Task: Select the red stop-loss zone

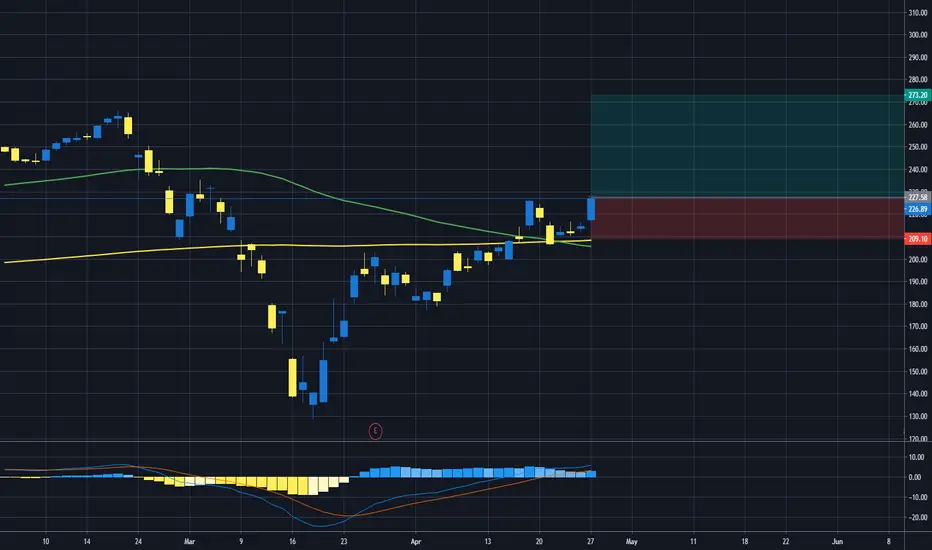Action: [x=747, y=218]
